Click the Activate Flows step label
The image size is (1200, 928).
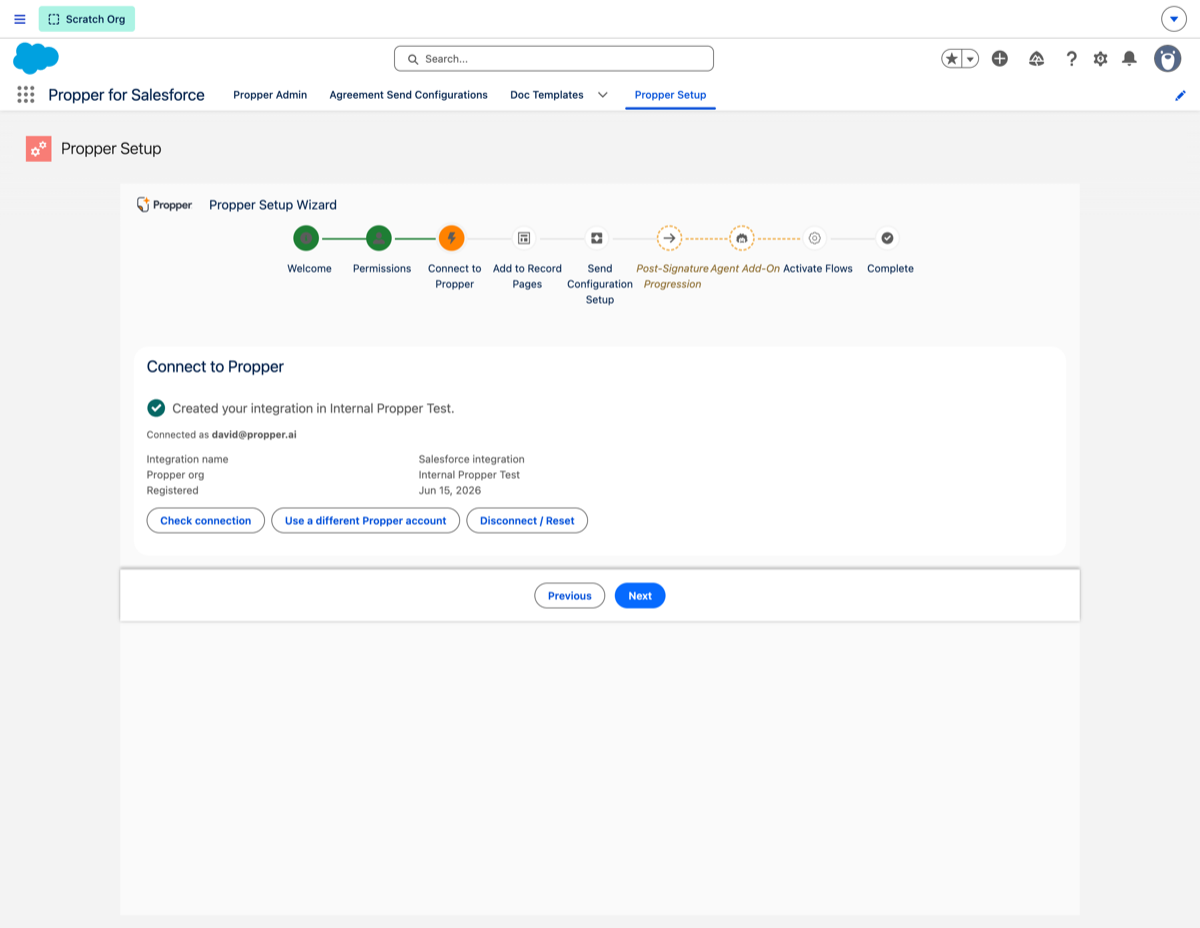(818, 269)
